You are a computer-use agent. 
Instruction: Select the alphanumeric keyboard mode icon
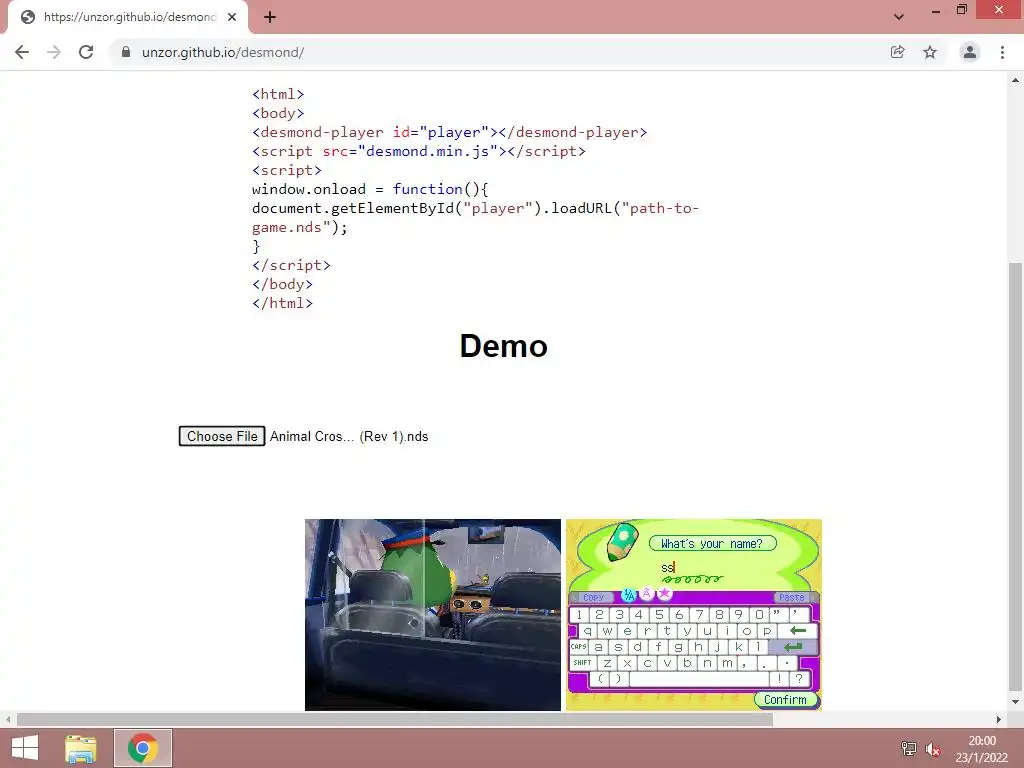(628, 594)
